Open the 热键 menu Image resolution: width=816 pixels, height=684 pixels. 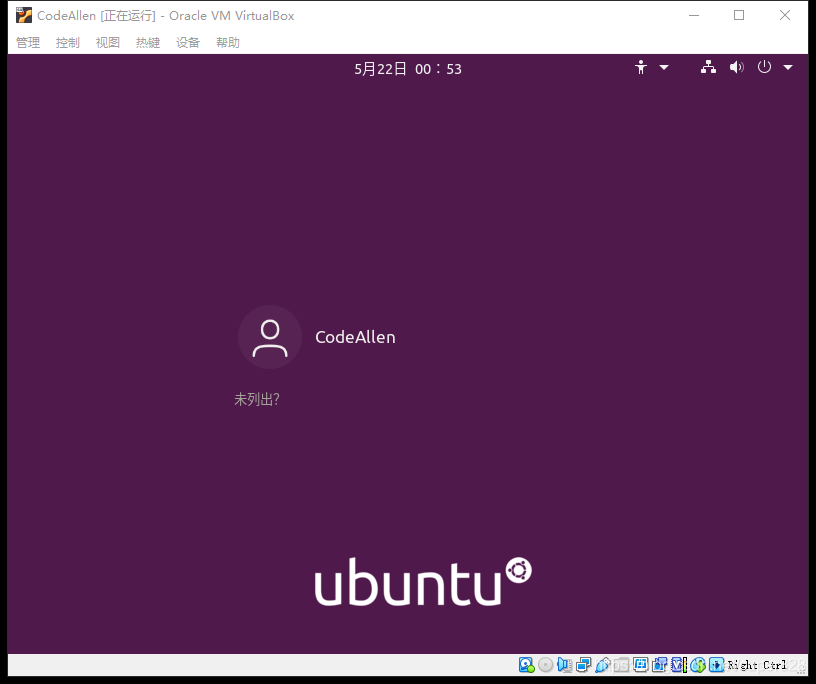click(148, 43)
